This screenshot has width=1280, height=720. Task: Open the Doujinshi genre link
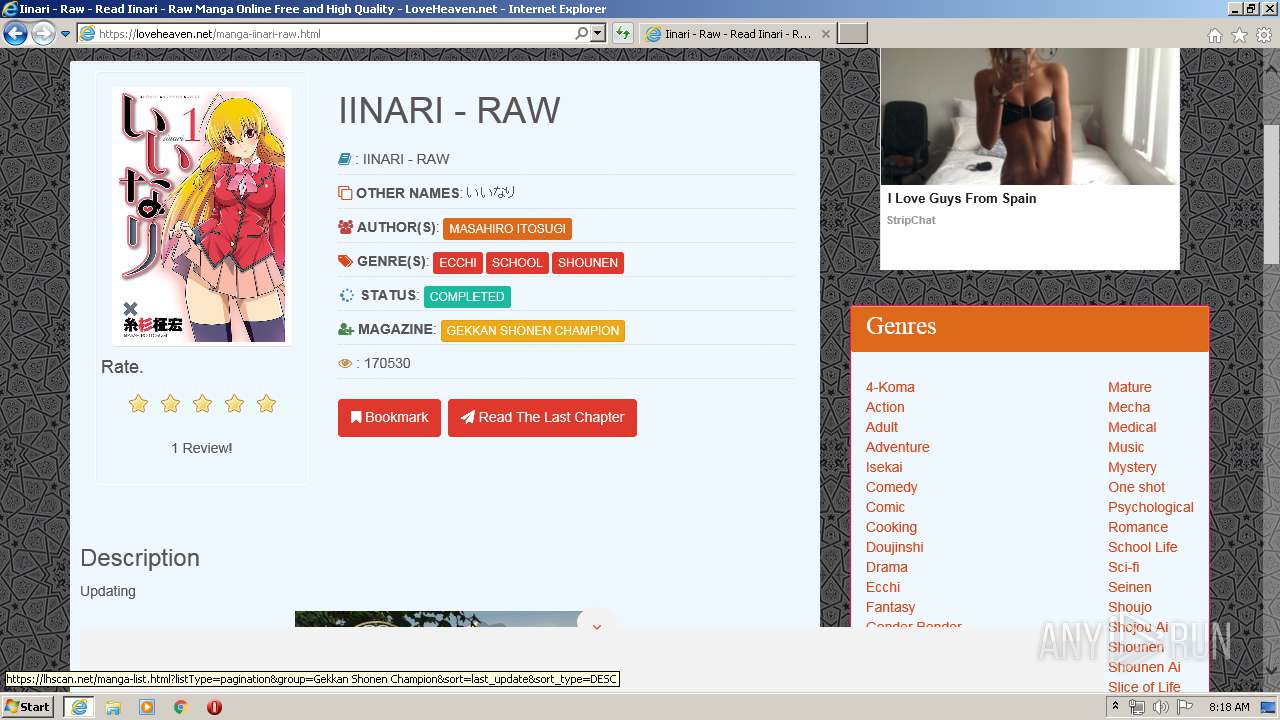click(x=895, y=547)
